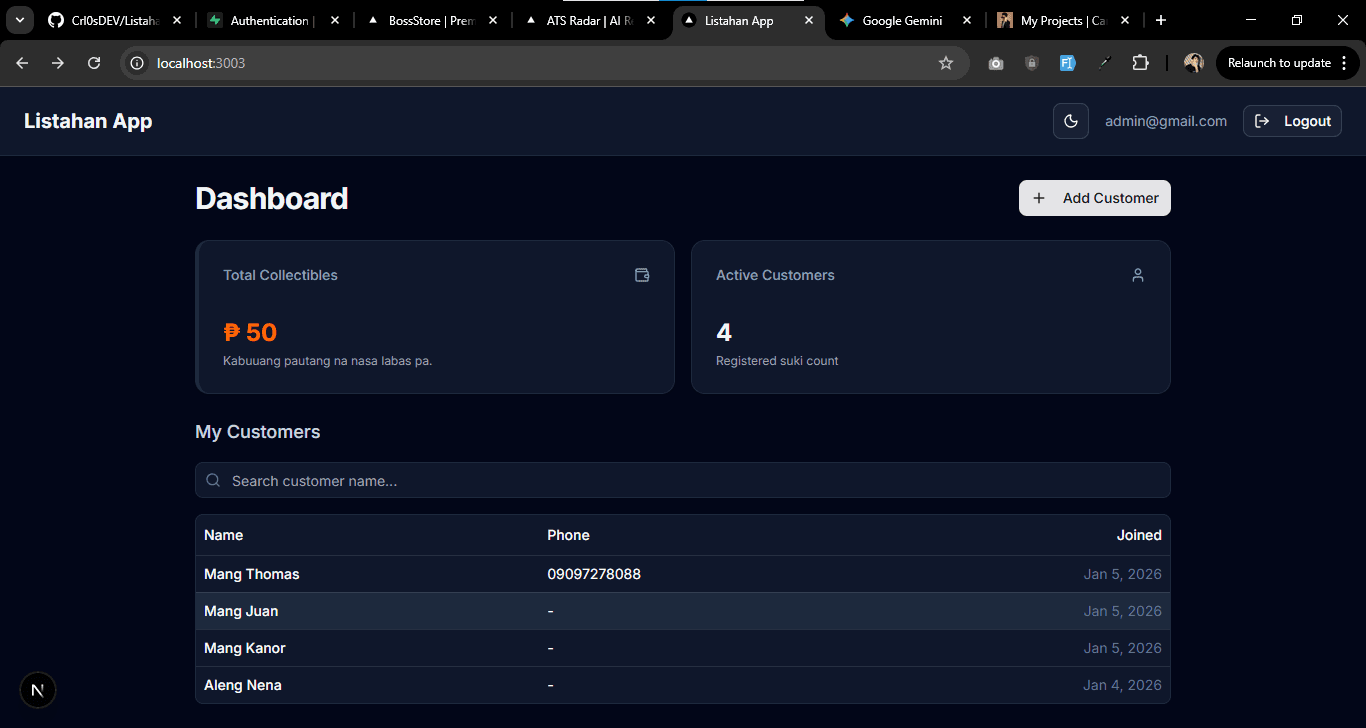The image size is (1366, 728).
Task: Bookmark the page using the star icon
Action: click(x=945, y=62)
